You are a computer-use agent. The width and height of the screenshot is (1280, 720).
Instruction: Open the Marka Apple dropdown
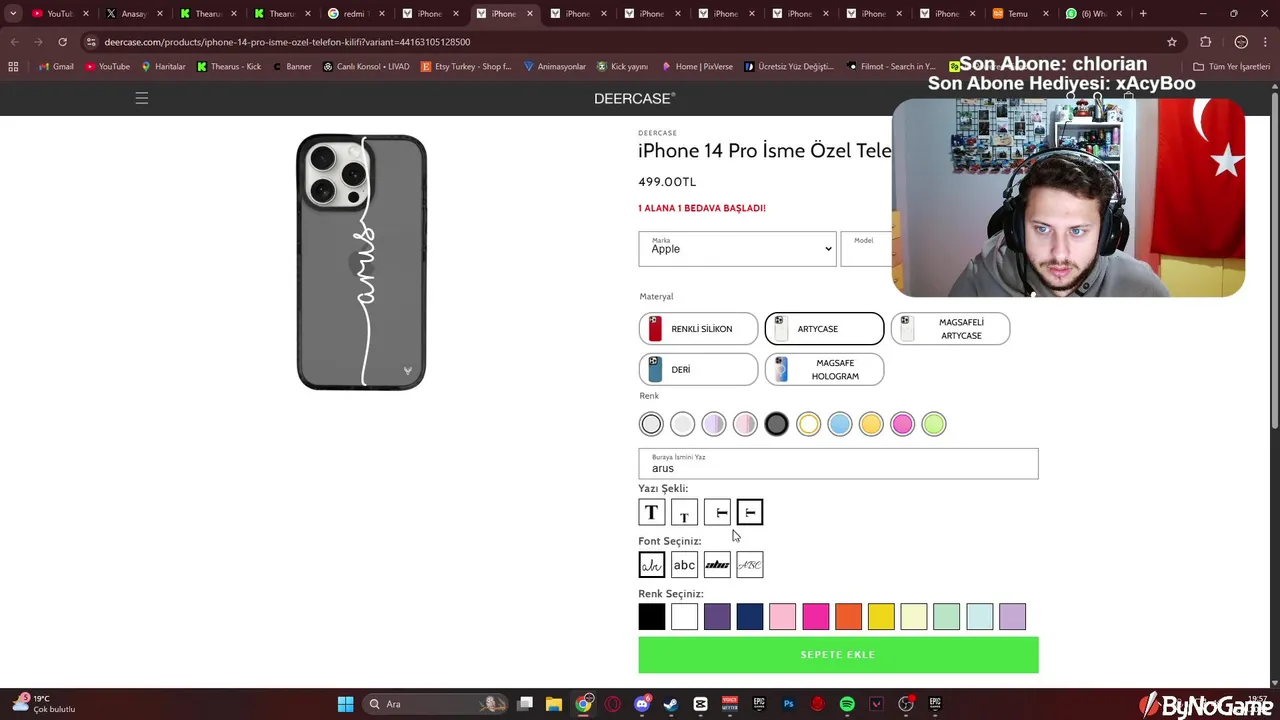(x=737, y=249)
